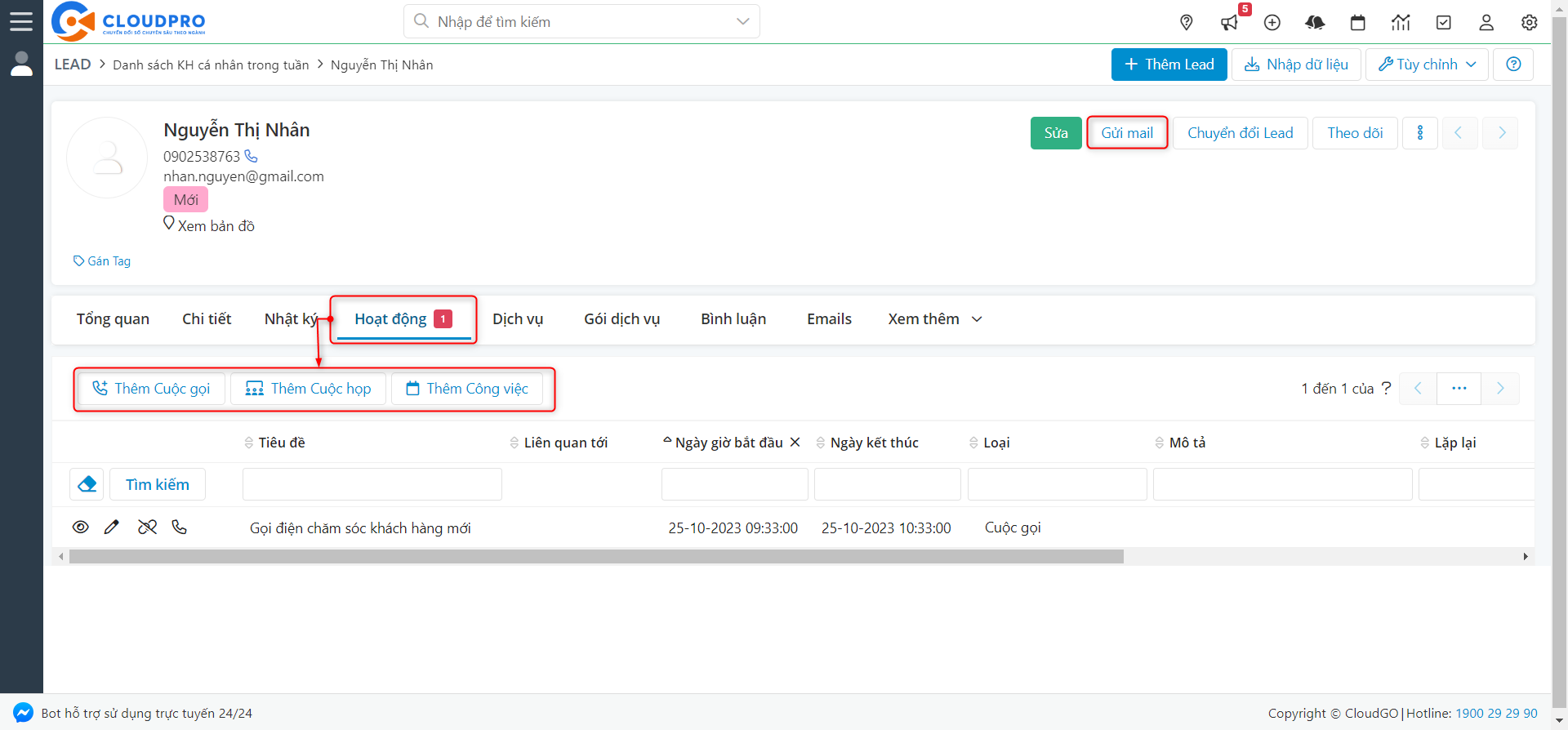Click the Gửi mail button
1568x730 pixels.
pyautogui.click(x=1127, y=133)
